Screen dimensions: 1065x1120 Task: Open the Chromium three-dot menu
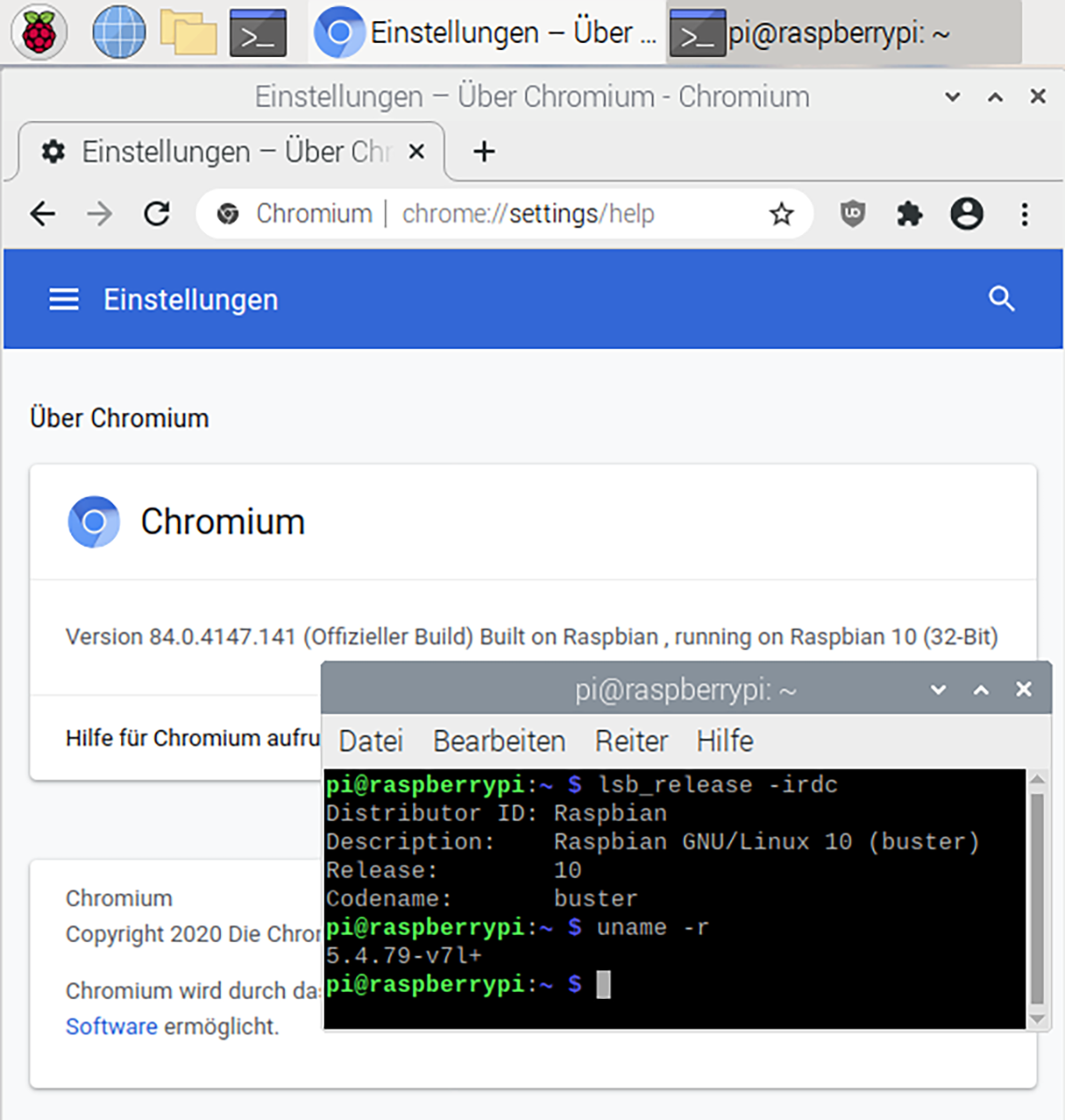1024,214
